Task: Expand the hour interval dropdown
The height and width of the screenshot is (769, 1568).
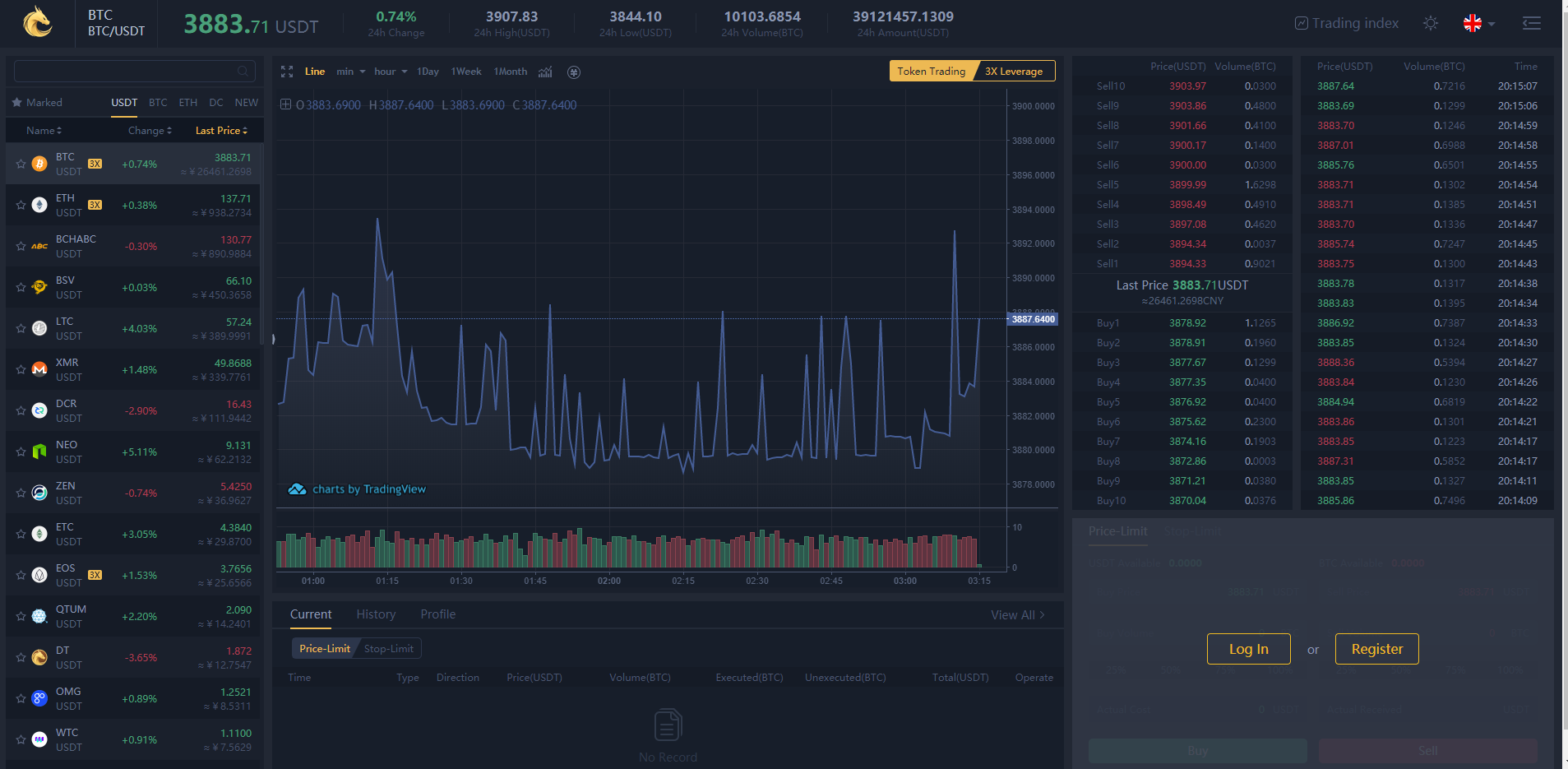Action: (391, 72)
